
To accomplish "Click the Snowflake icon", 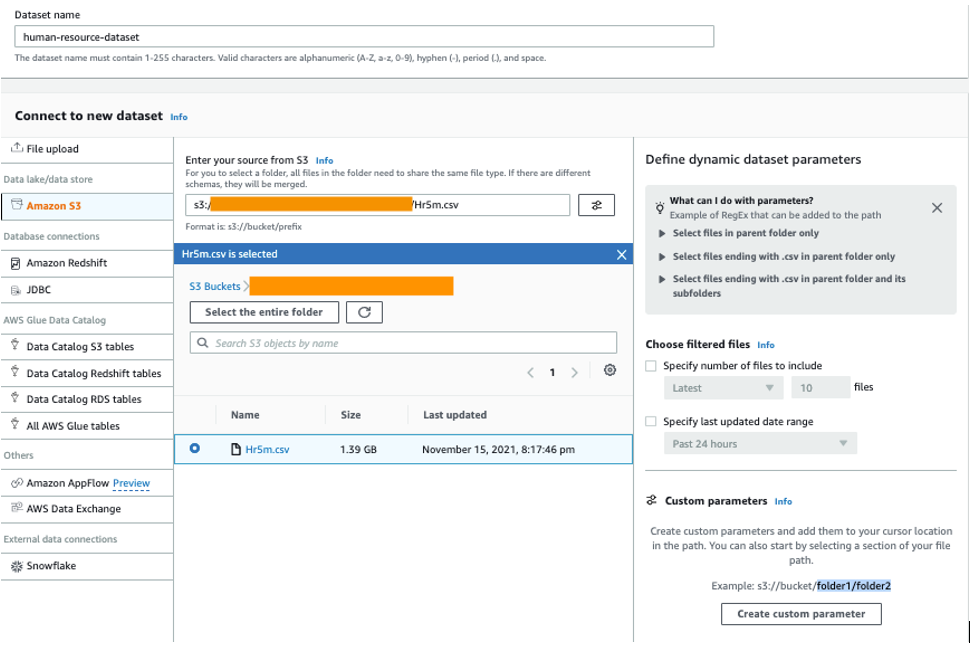I will pyautogui.click(x=17, y=565).
